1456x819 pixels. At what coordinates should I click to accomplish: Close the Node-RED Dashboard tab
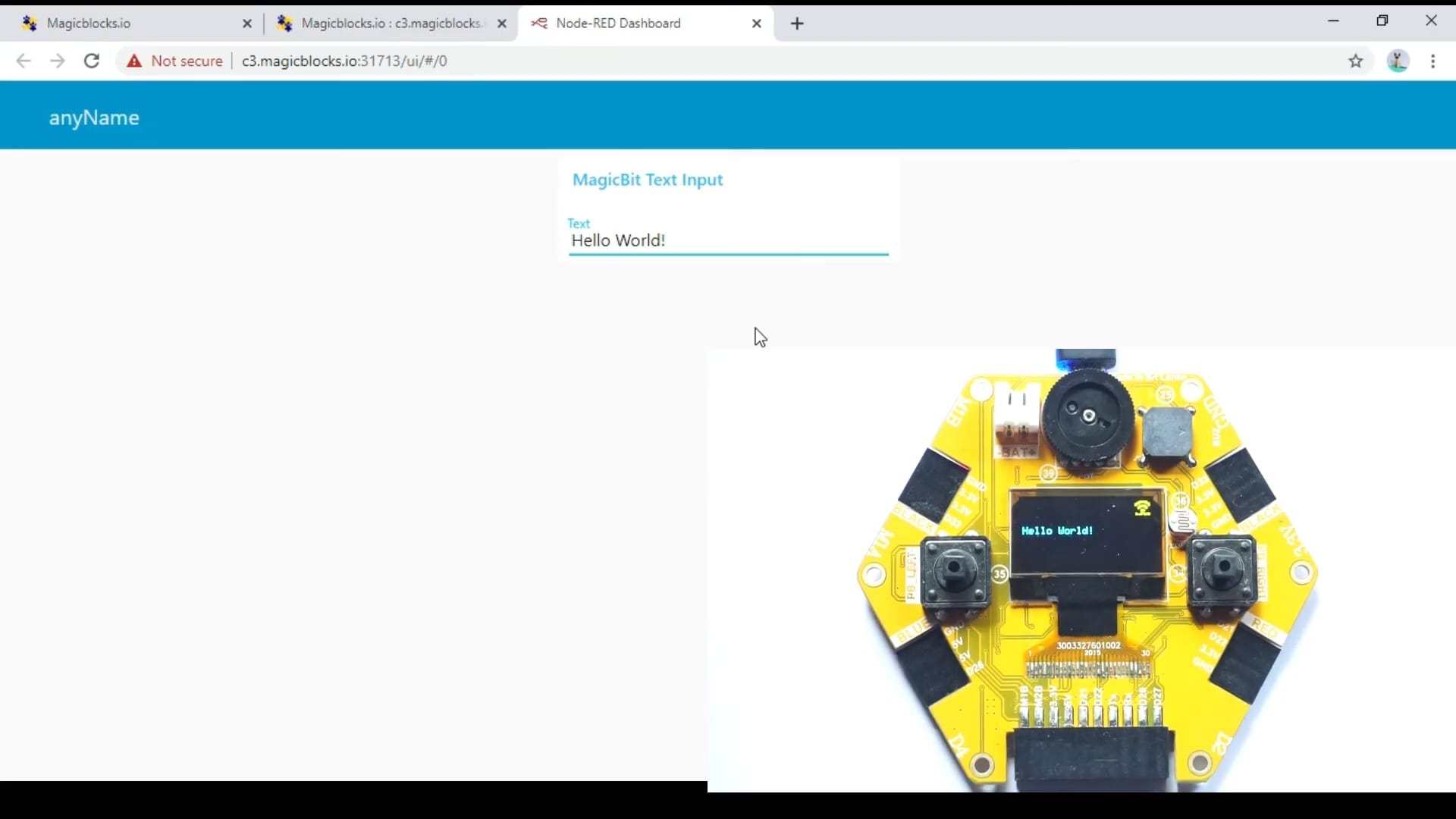tap(757, 24)
